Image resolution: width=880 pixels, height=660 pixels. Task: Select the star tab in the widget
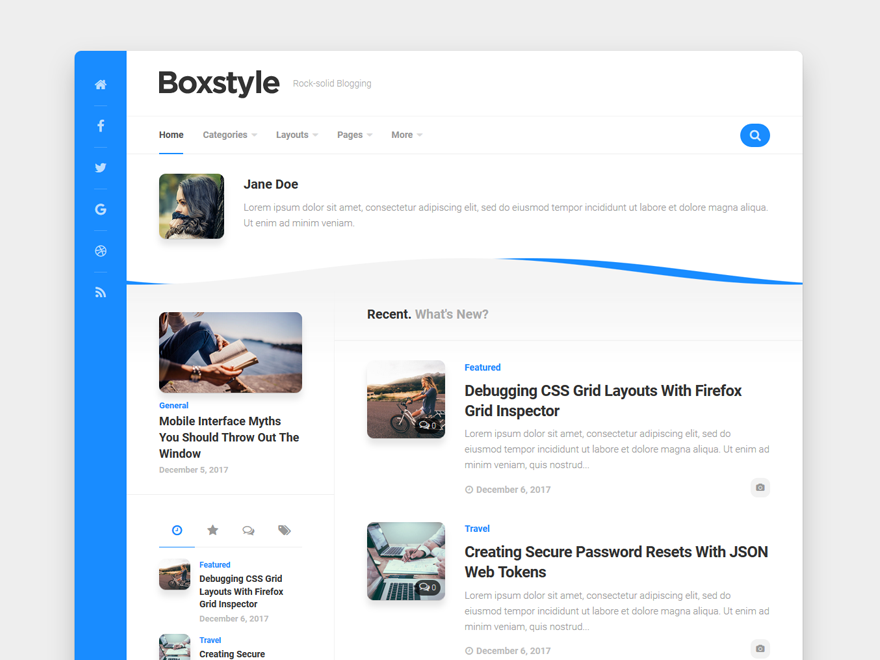(212, 530)
